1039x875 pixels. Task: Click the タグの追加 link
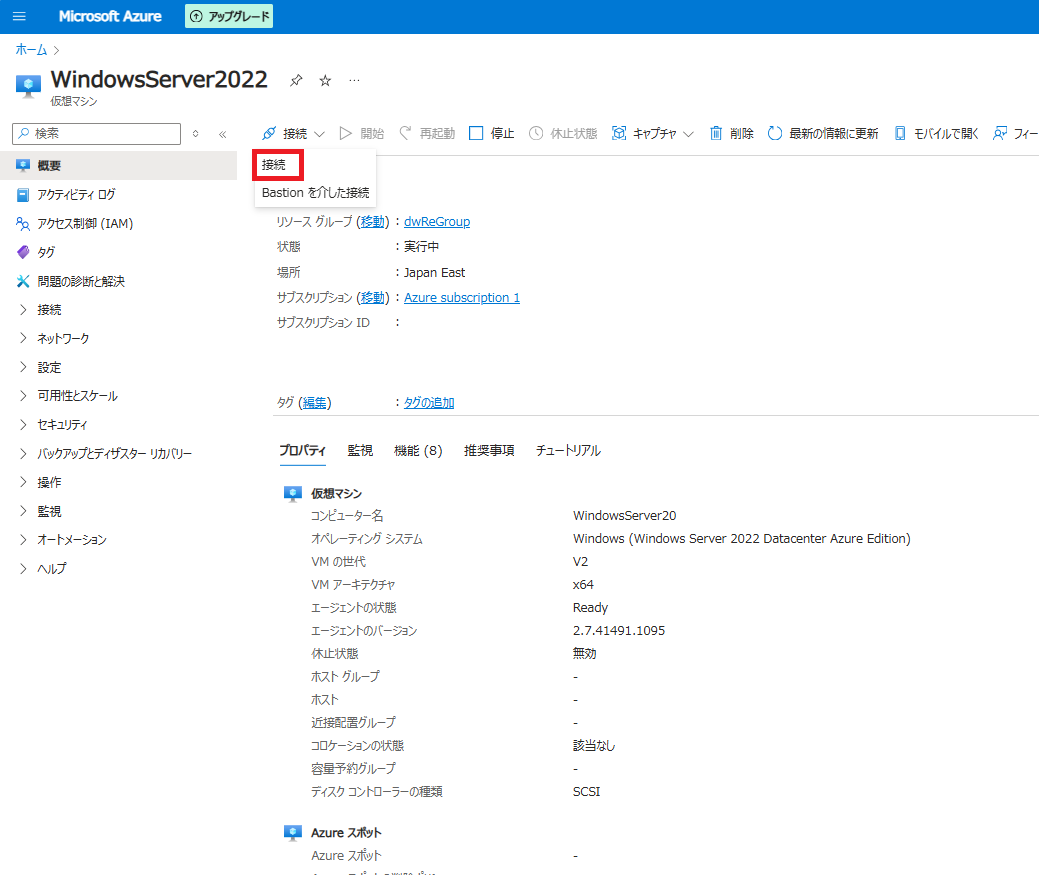click(429, 403)
